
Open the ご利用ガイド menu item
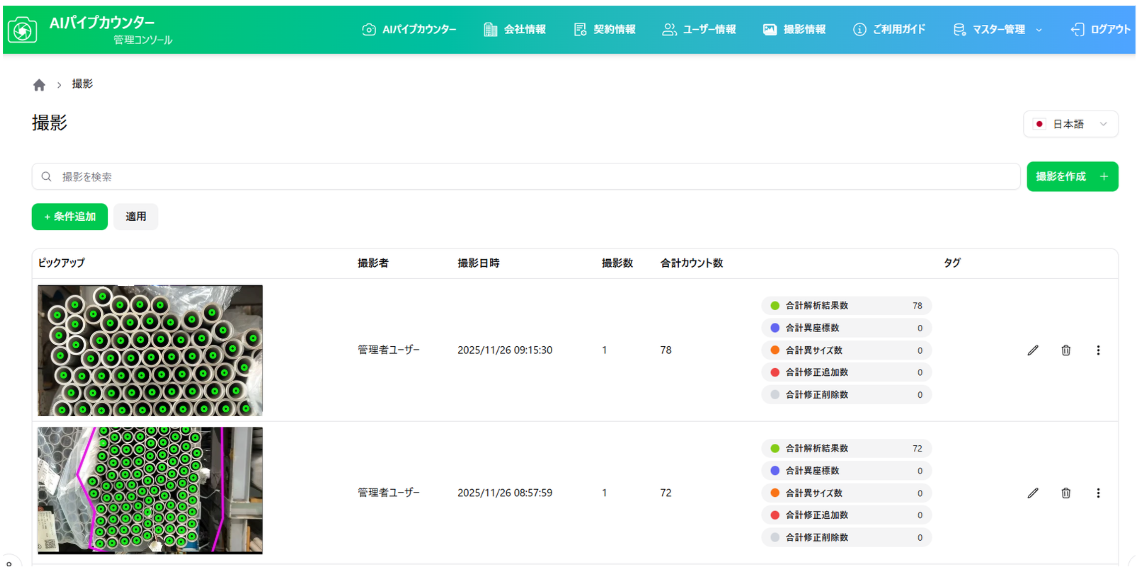pyautogui.click(x=888, y=30)
